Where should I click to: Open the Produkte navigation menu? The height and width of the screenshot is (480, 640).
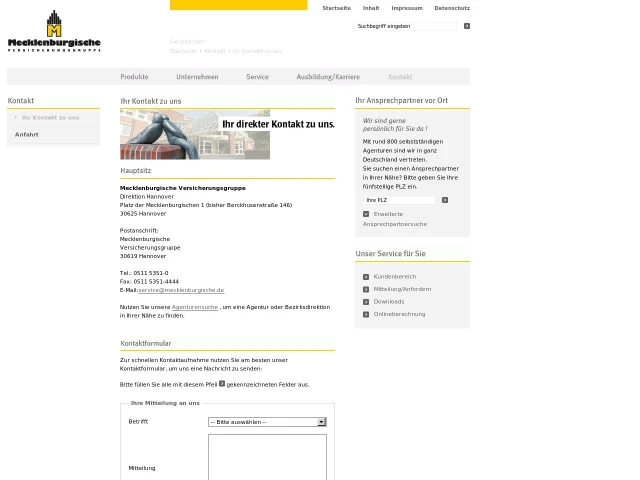[x=134, y=77]
